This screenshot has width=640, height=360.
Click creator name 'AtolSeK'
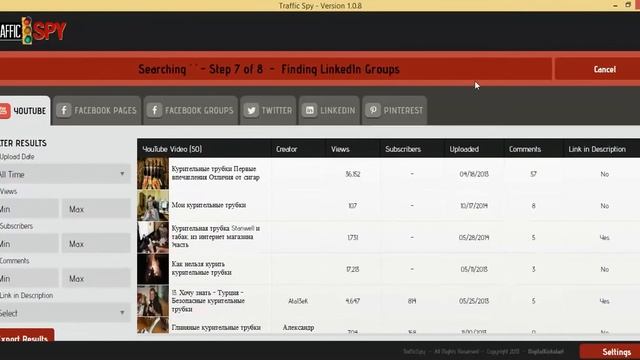(x=298, y=301)
